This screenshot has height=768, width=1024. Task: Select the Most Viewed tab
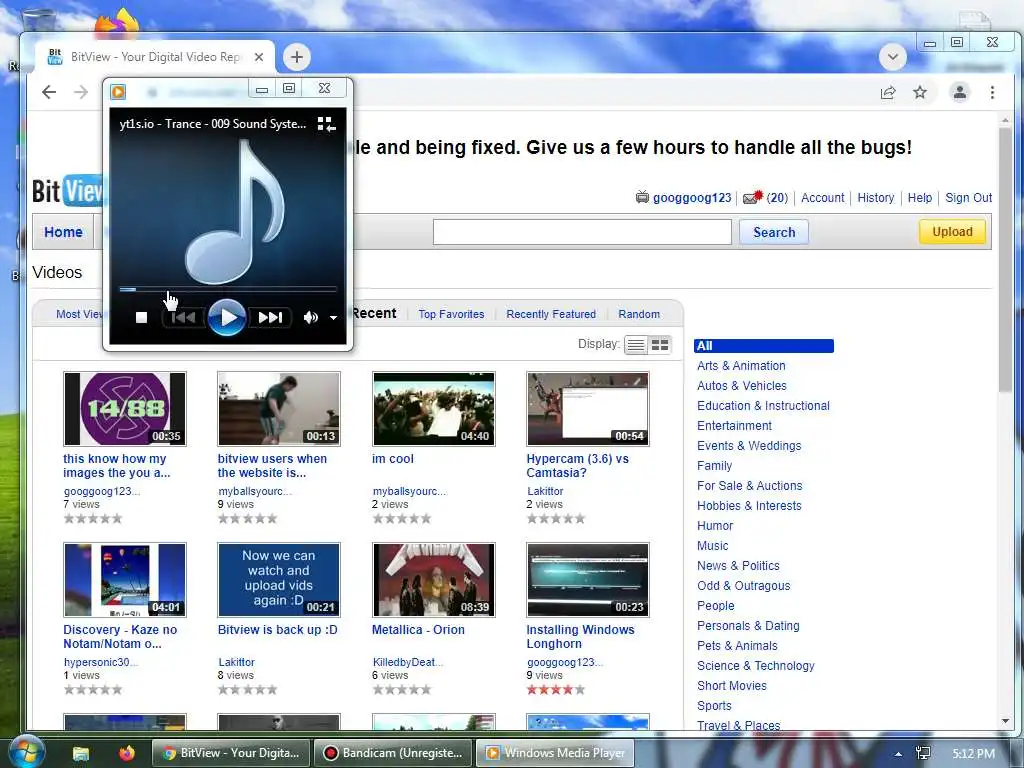[x=79, y=314]
